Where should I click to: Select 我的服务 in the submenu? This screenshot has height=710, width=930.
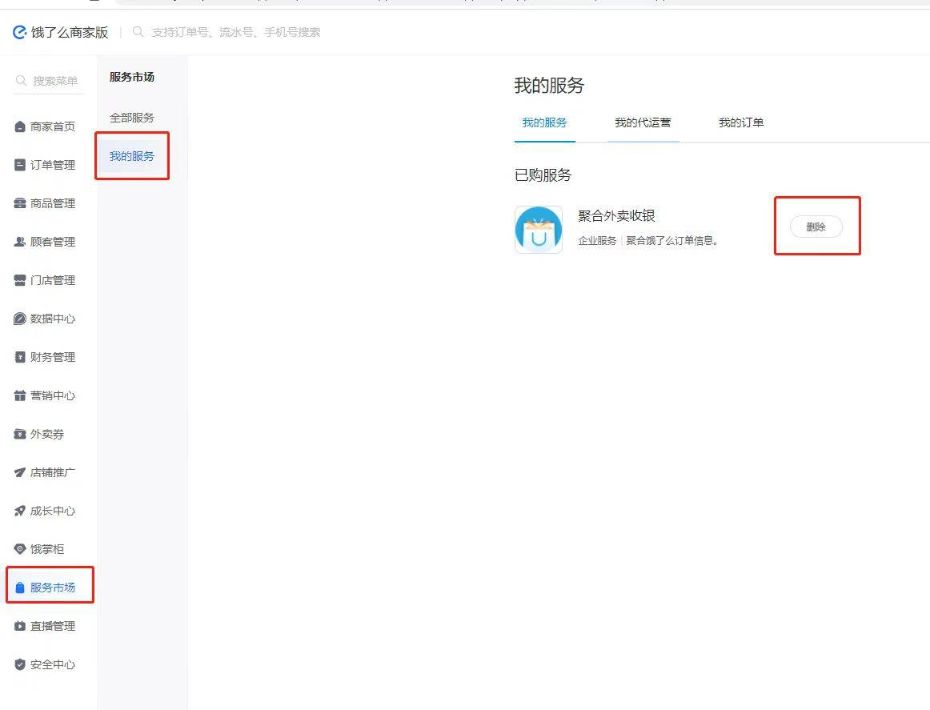click(x=132, y=156)
